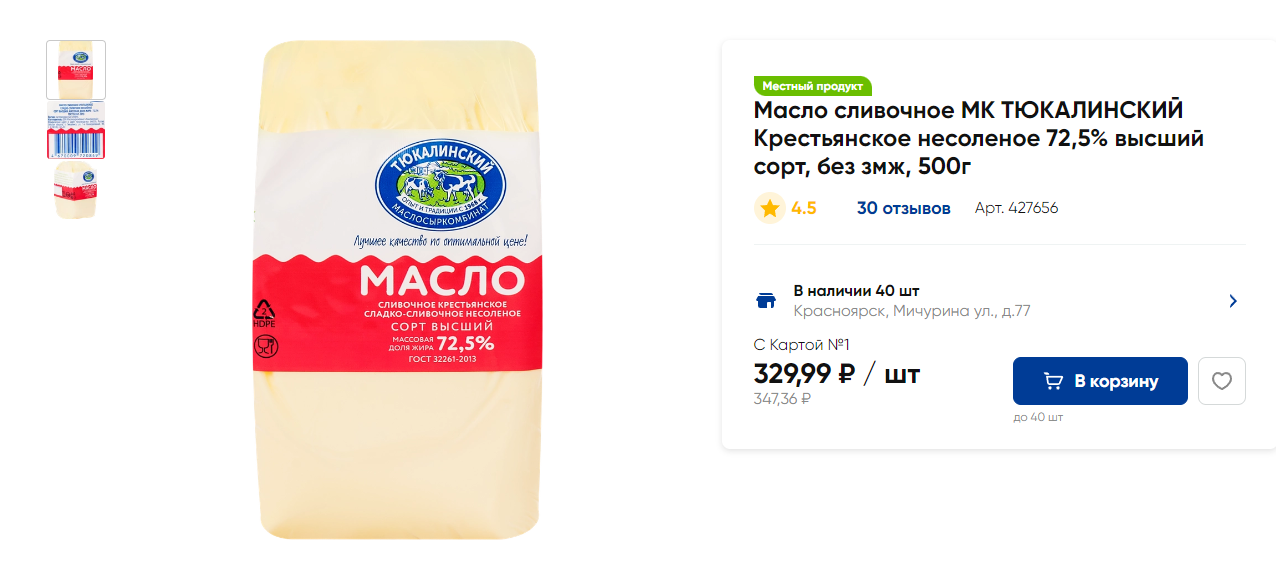Add product to favorites with heart icon
1276x579 pixels.
coord(1221,381)
